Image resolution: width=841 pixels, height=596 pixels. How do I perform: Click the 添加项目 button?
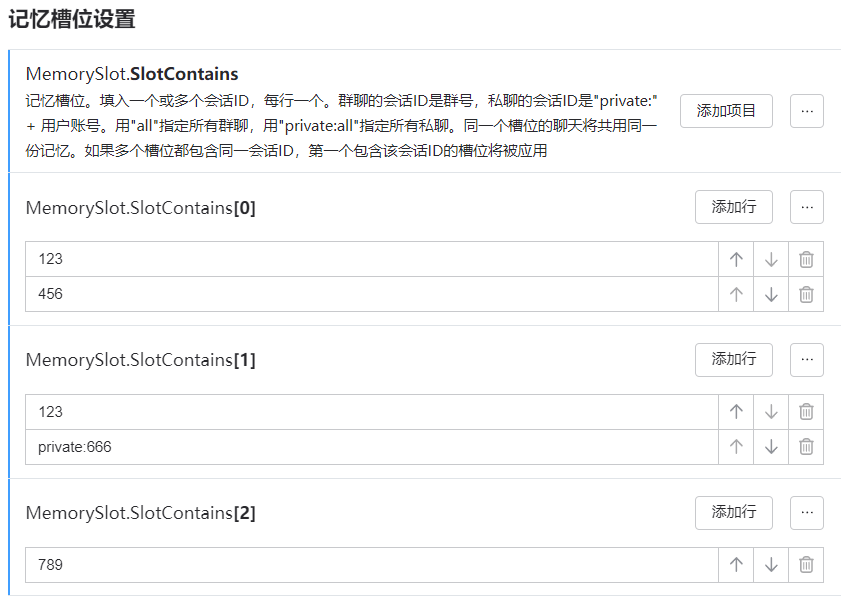coord(726,111)
